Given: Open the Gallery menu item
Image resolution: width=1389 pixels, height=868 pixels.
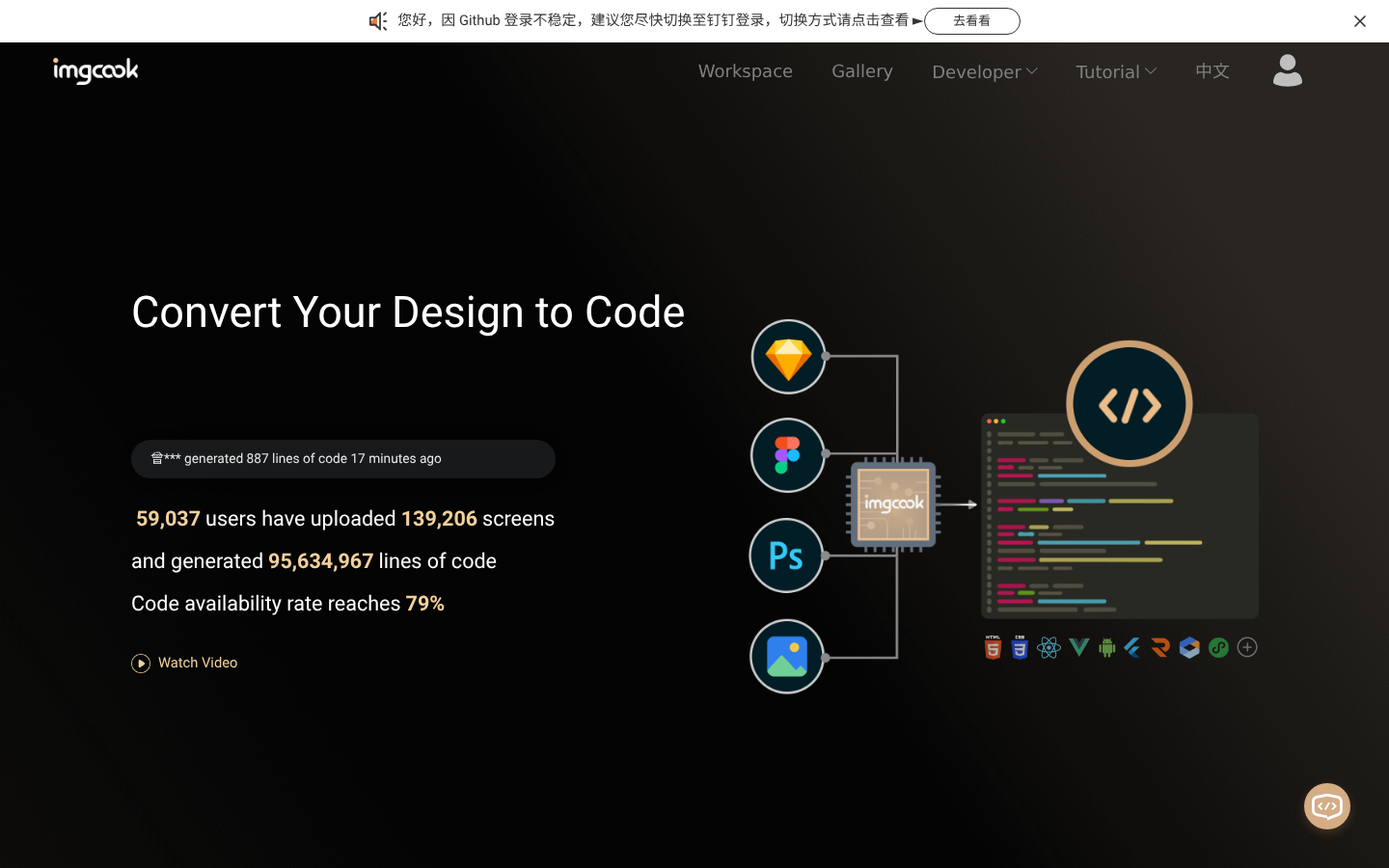Looking at the screenshot, I should click(862, 71).
